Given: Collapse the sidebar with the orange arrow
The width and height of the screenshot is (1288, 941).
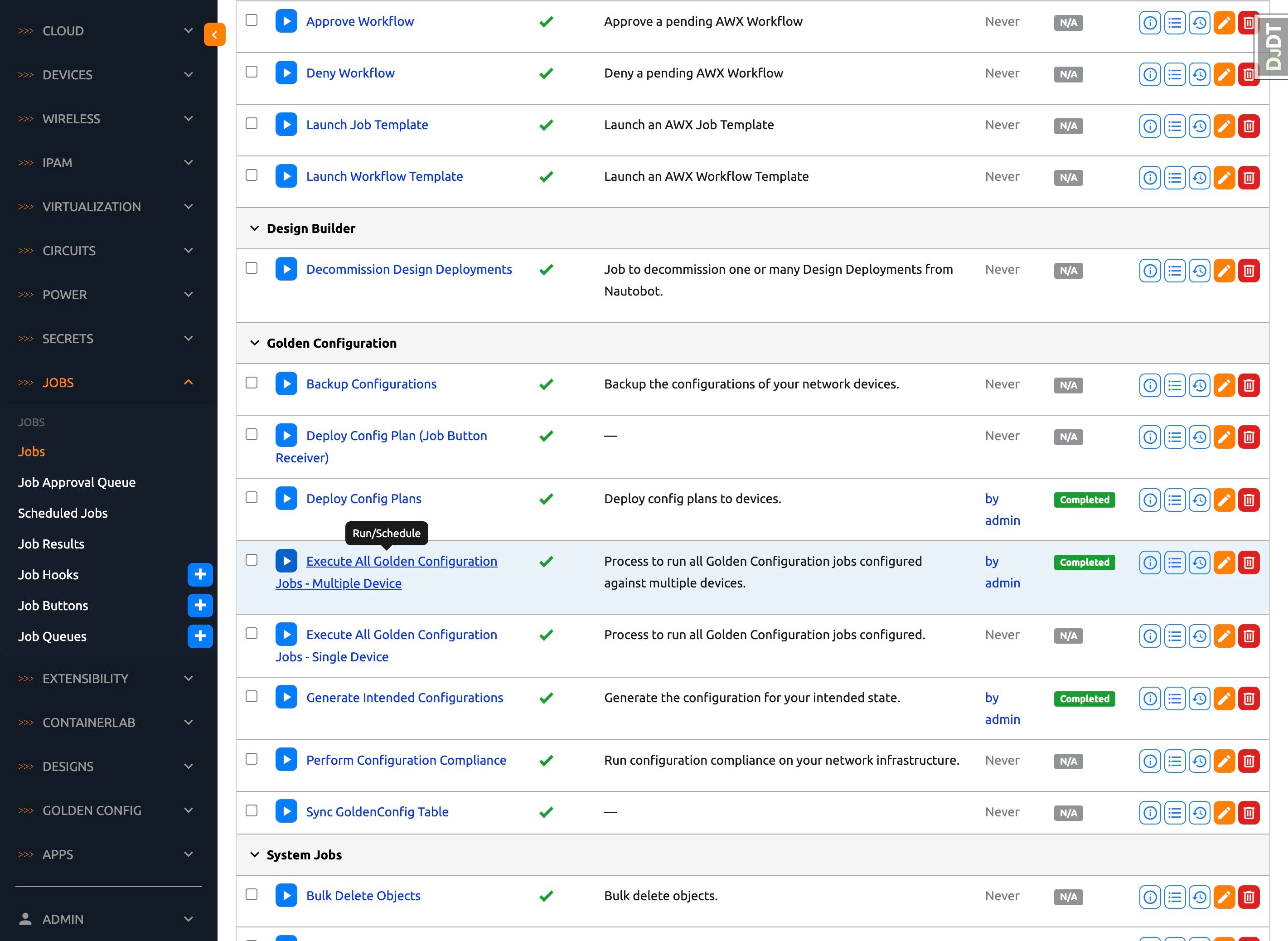Looking at the screenshot, I should [214, 35].
